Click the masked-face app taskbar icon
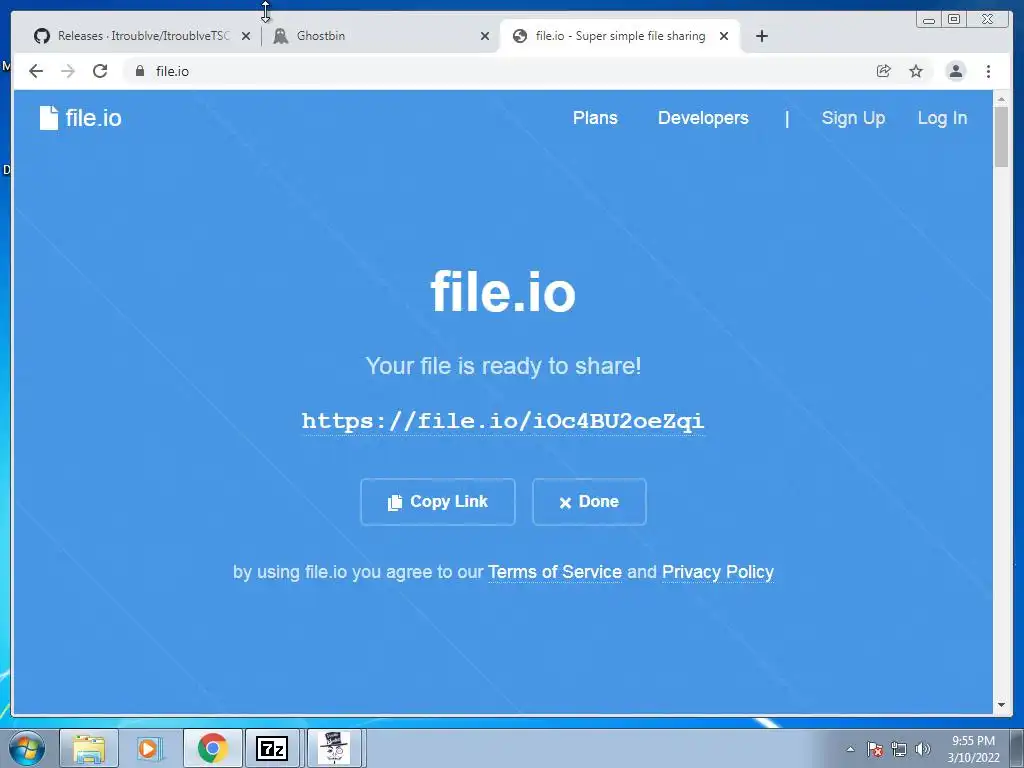 pos(334,748)
